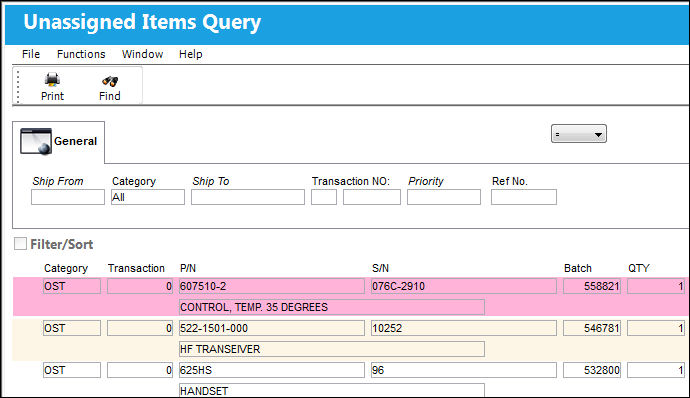Image resolution: width=690 pixels, height=398 pixels.
Task: Focus the Ship From input field
Action: point(68,197)
